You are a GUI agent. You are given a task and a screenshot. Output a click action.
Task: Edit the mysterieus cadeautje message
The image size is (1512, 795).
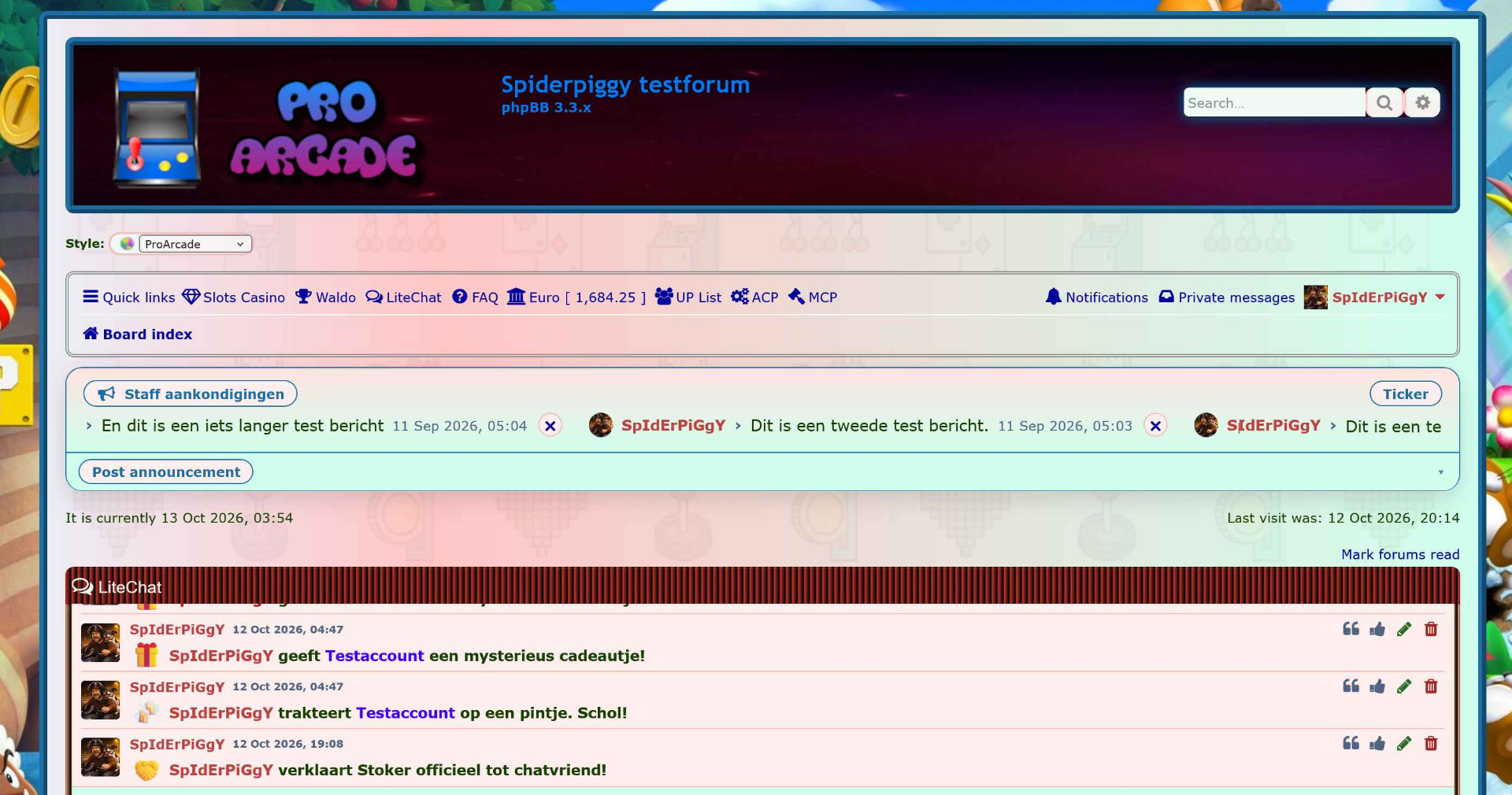(1404, 629)
